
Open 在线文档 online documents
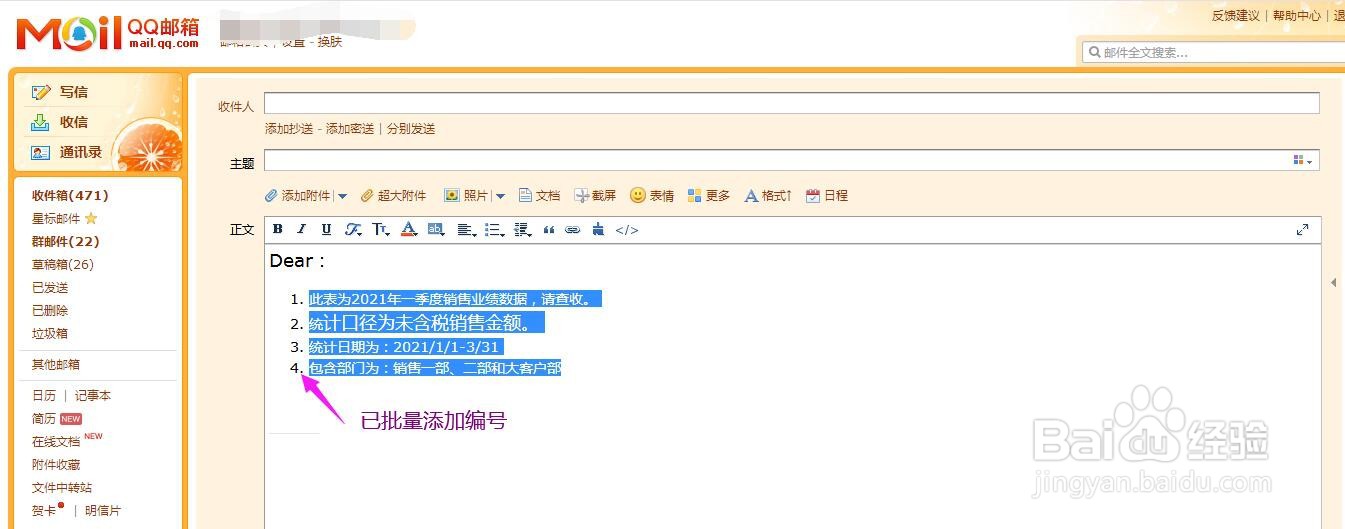click(56, 442)
